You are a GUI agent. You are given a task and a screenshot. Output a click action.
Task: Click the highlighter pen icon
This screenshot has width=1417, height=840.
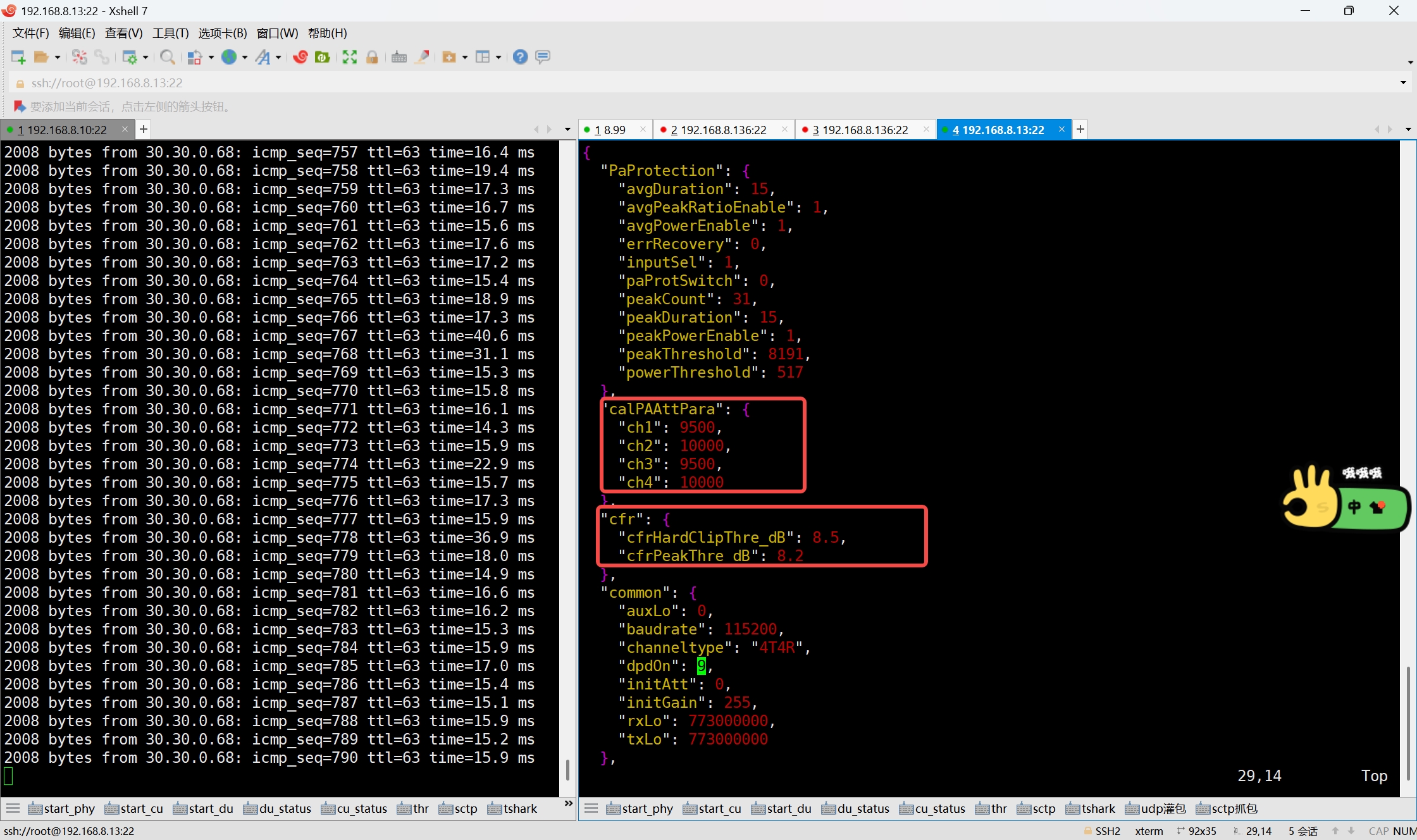coord(422,58)
